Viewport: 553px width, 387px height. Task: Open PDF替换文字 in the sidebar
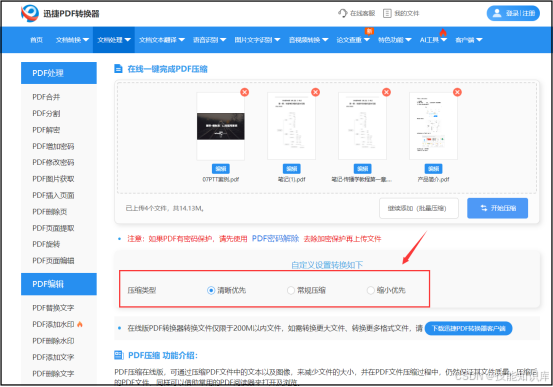click(53, 308)
